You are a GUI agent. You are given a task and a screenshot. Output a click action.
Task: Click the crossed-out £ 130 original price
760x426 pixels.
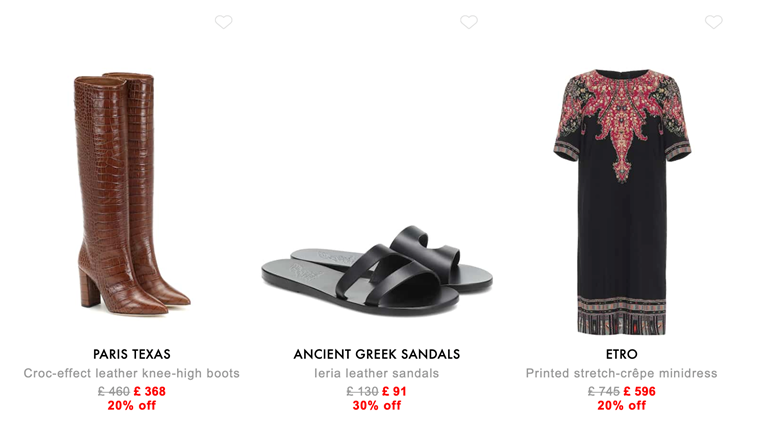pyautogui.click(x=363, y=391)
